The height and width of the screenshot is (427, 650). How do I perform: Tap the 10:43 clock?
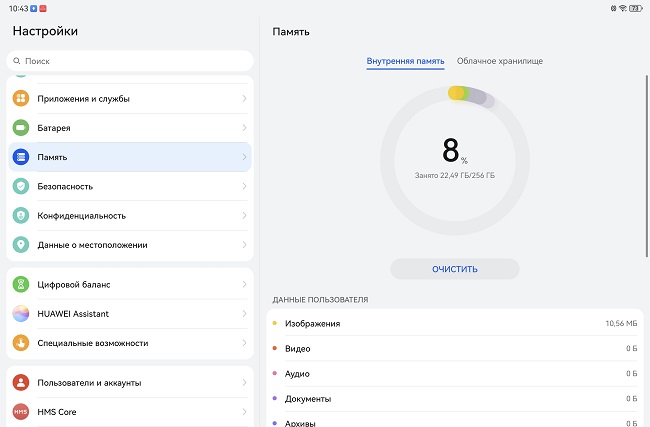[x=18, y=8]
